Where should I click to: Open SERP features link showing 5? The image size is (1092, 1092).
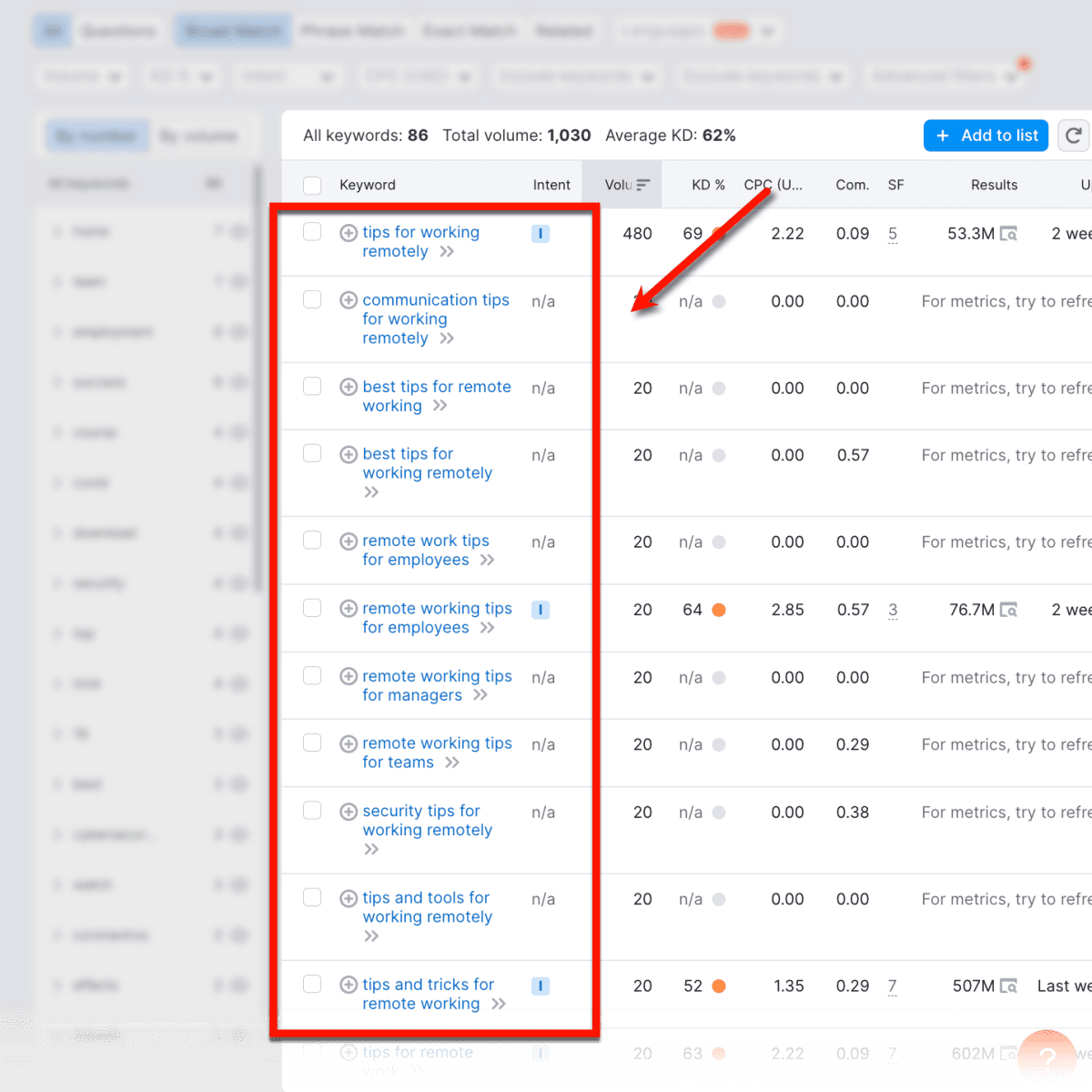(893, 234)
